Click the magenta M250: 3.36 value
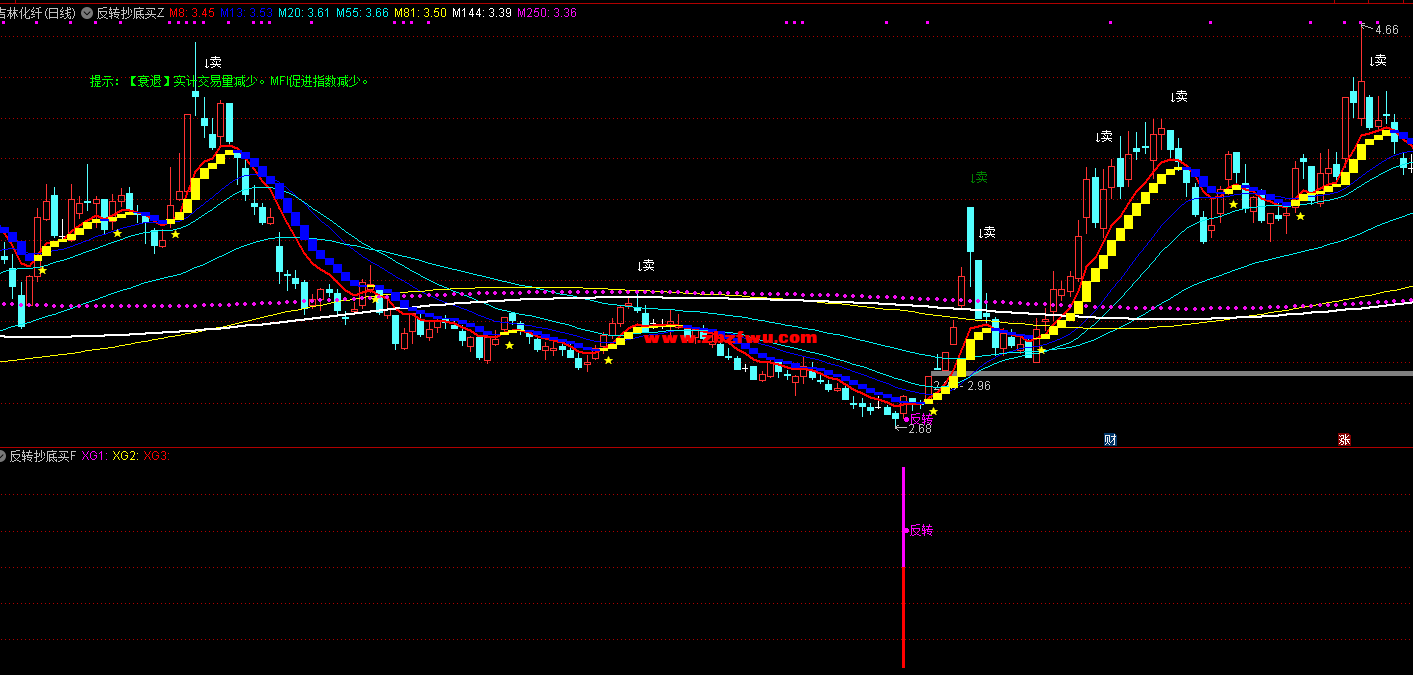 (546, 13)
